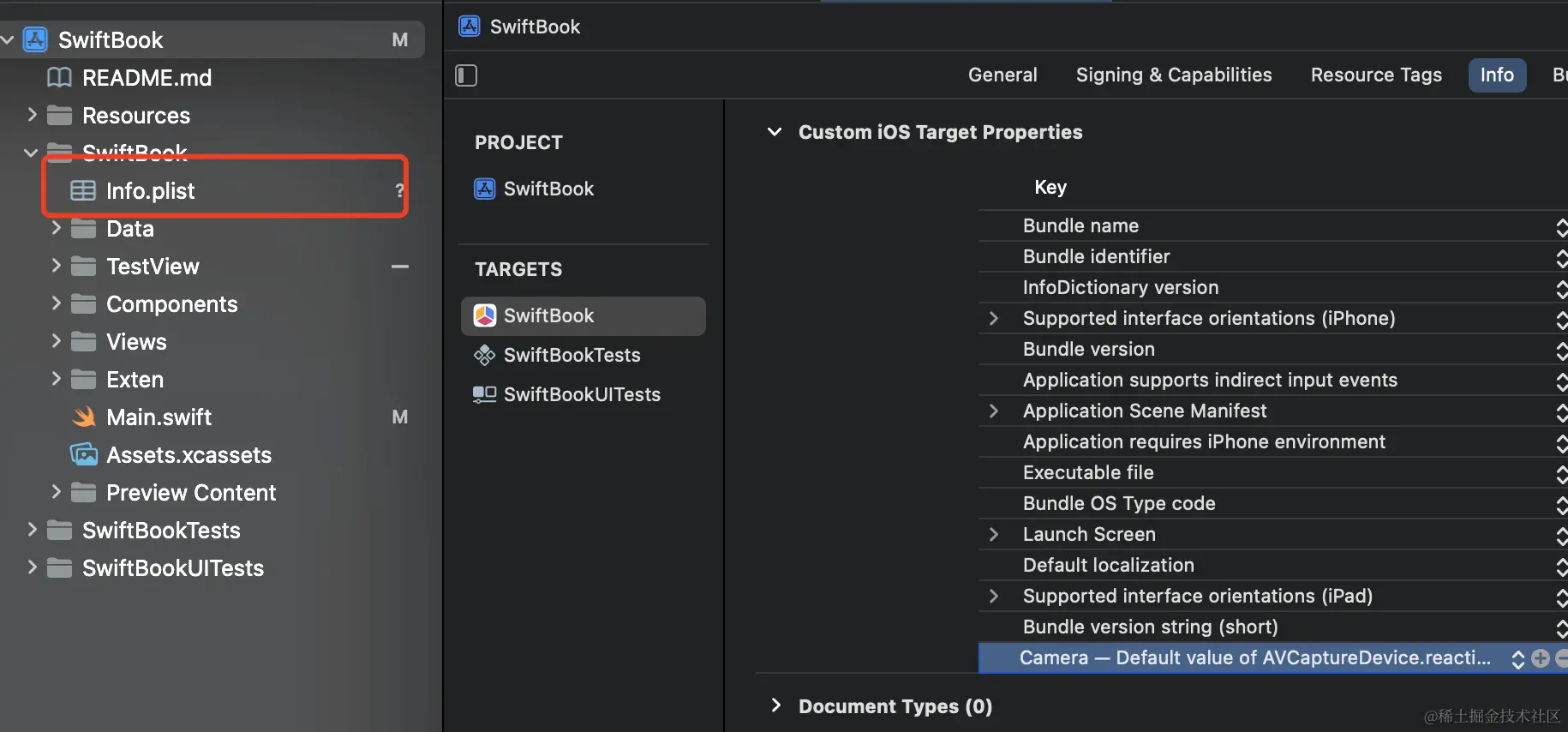
Task: Collapse the SwiftBook group folder
Action: point(31,153)
